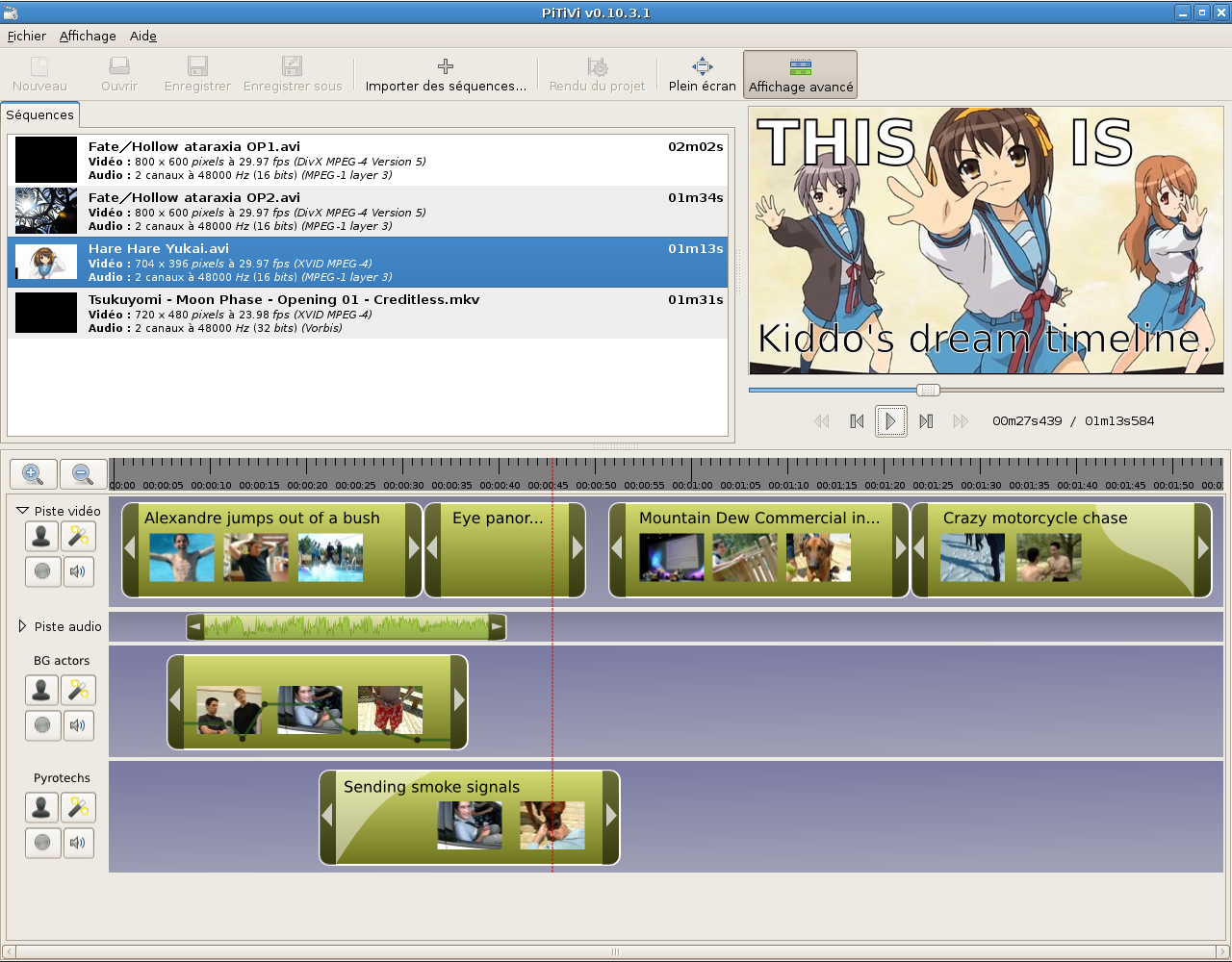Click the Piste vidéo person silhouette icon
This screenshot has width=1232, height=962.
42,536
